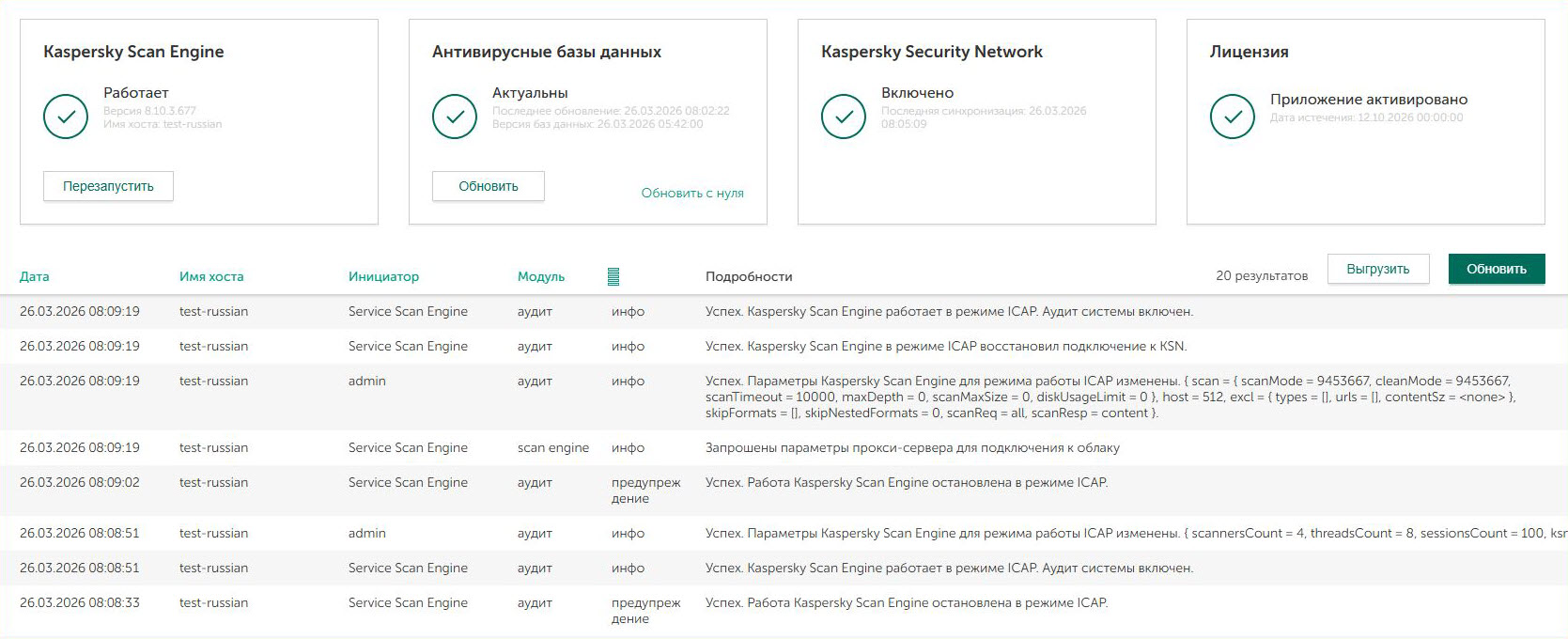
Task: Click the Kaspersky Scan Engine card title
Action: [133, 52]
